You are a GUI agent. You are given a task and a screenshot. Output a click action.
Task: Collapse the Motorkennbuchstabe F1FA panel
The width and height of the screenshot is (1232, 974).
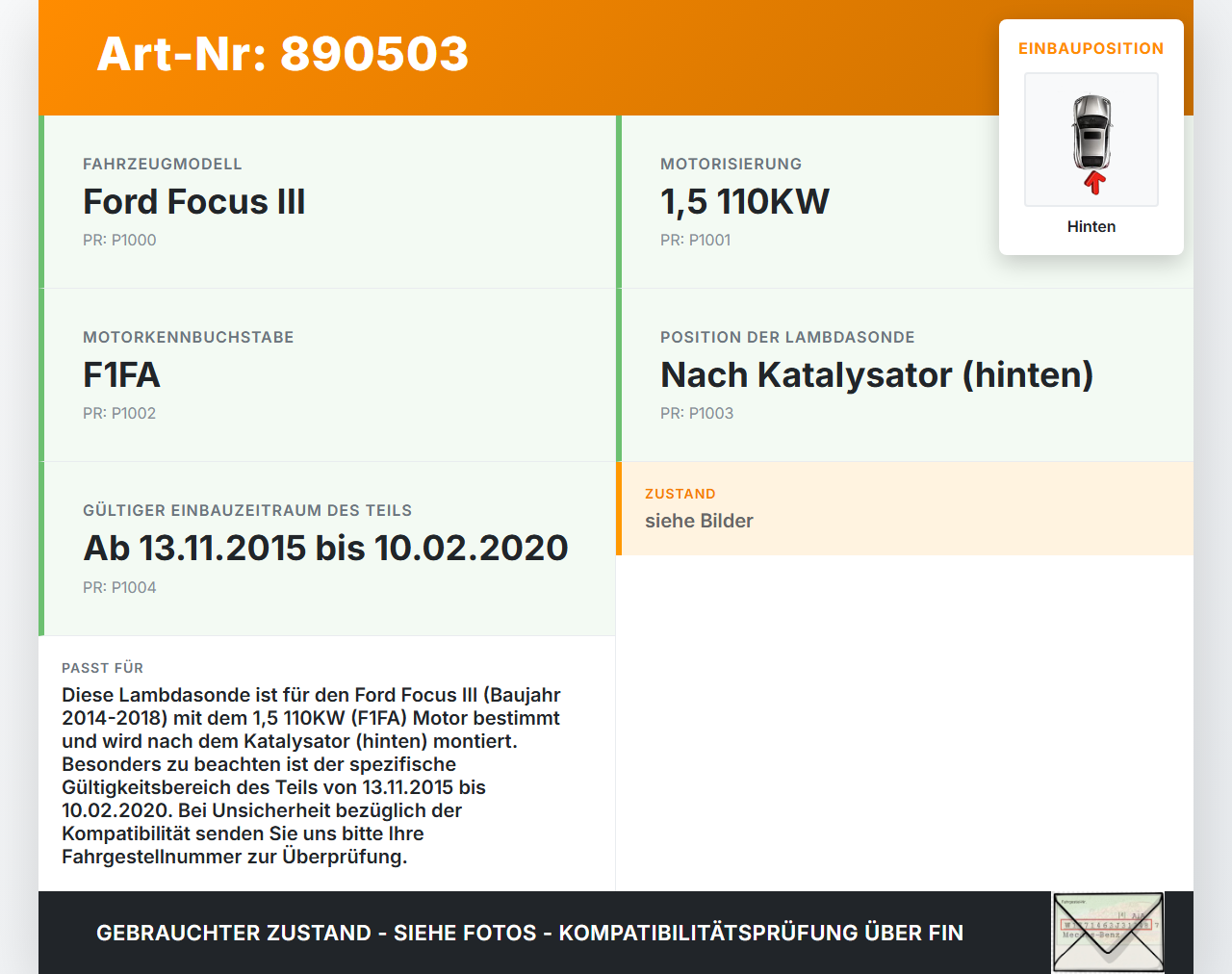[x=327, y=374]
